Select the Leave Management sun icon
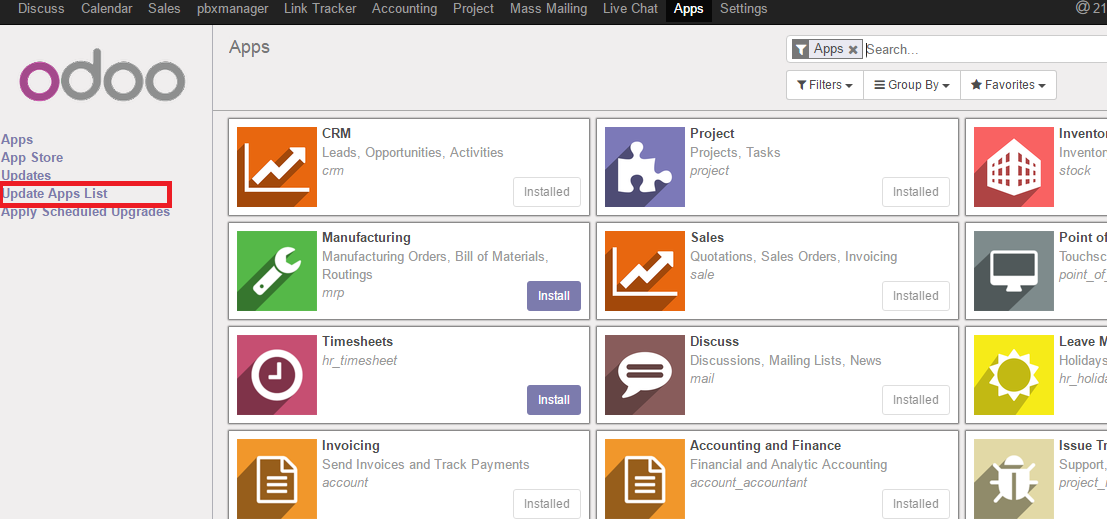This screenshot has width=1107, height=519. (x=1014, y=374)
